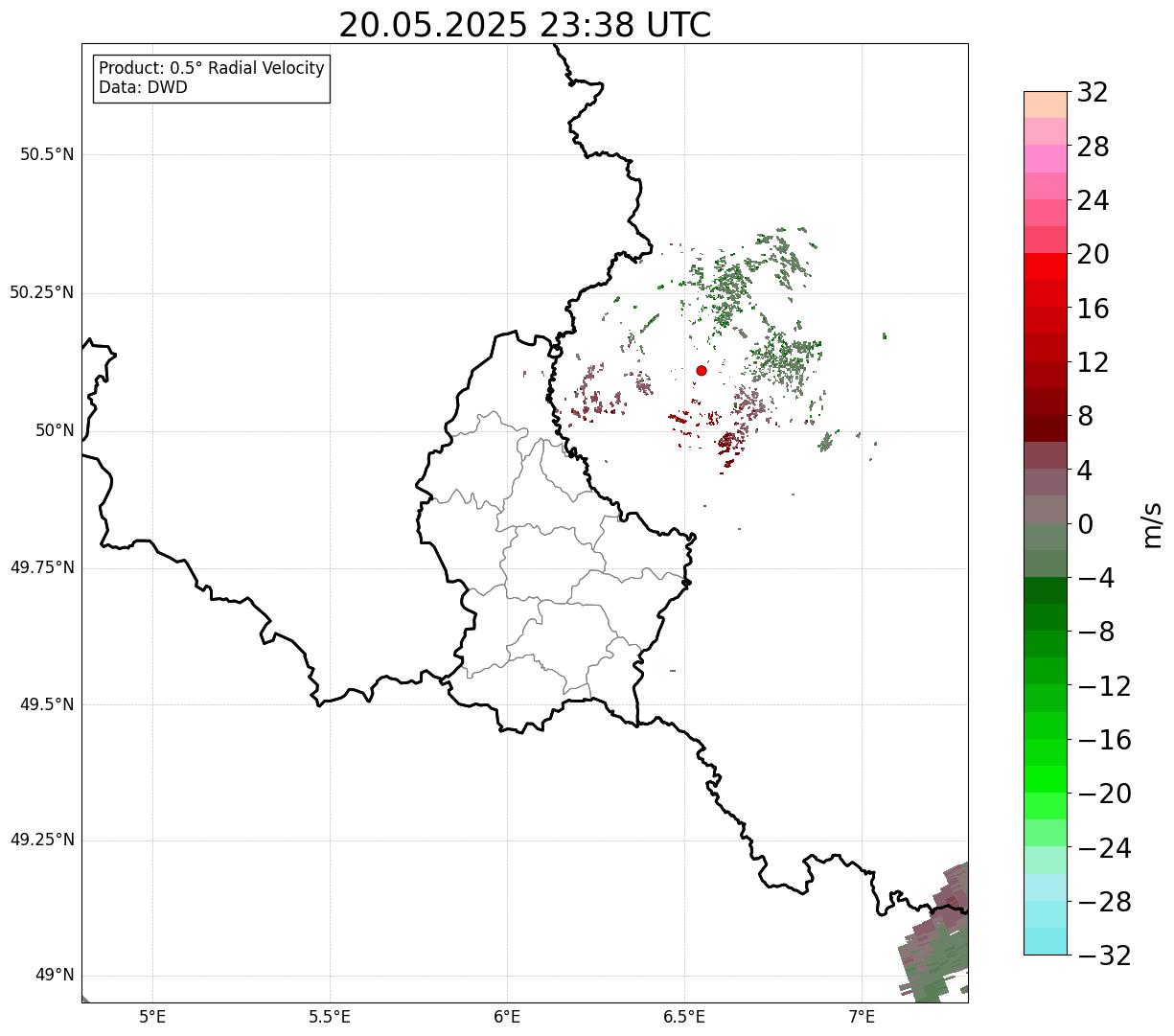Click the colorbar tick label −28

(1104, 902)
